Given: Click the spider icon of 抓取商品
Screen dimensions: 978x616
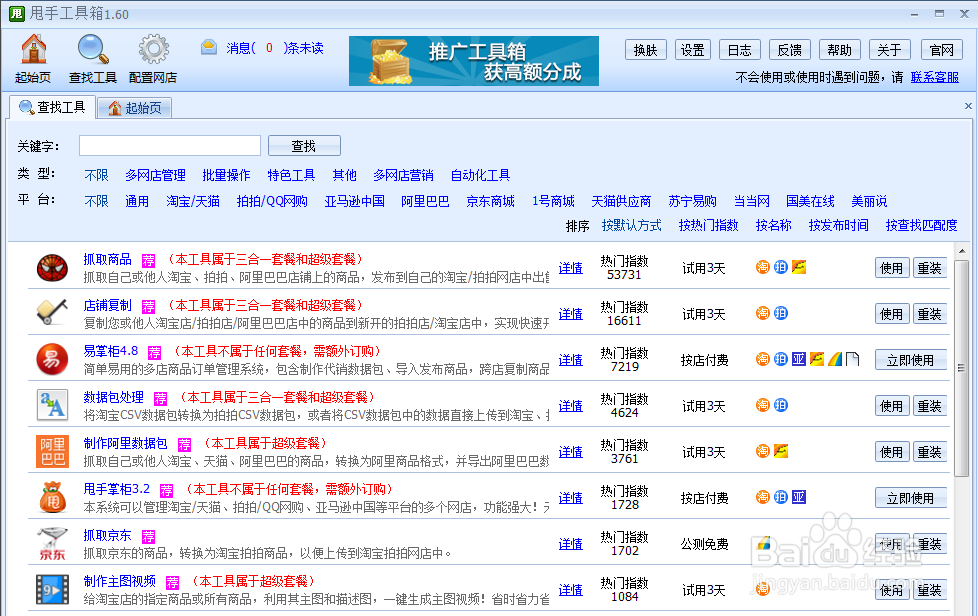Looking at the screenshot, I should click(52, 267).
